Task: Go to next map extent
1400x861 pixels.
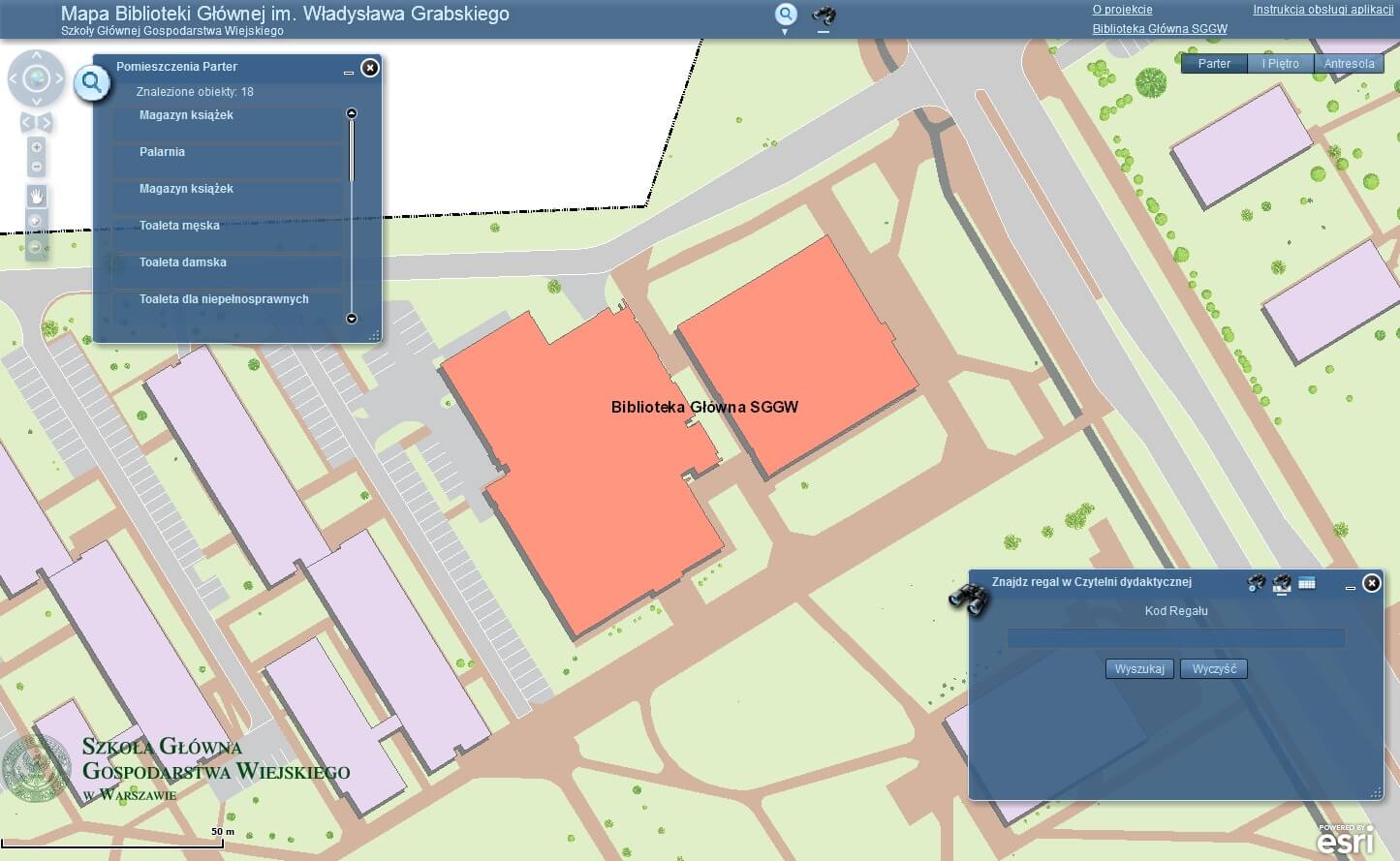Action: point(46,123)
